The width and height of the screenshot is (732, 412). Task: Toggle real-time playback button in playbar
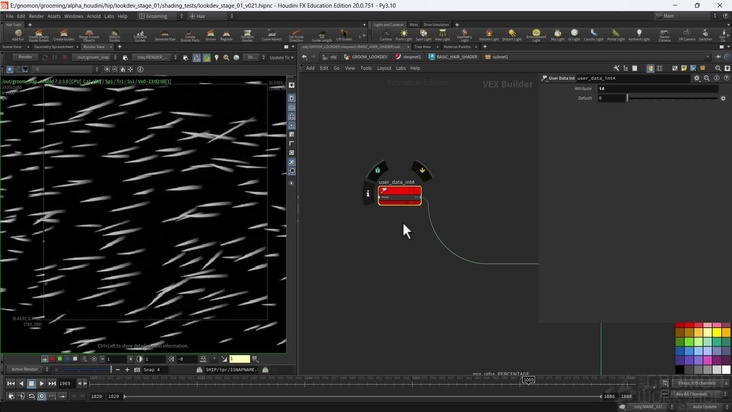click(x=42, y=396)
